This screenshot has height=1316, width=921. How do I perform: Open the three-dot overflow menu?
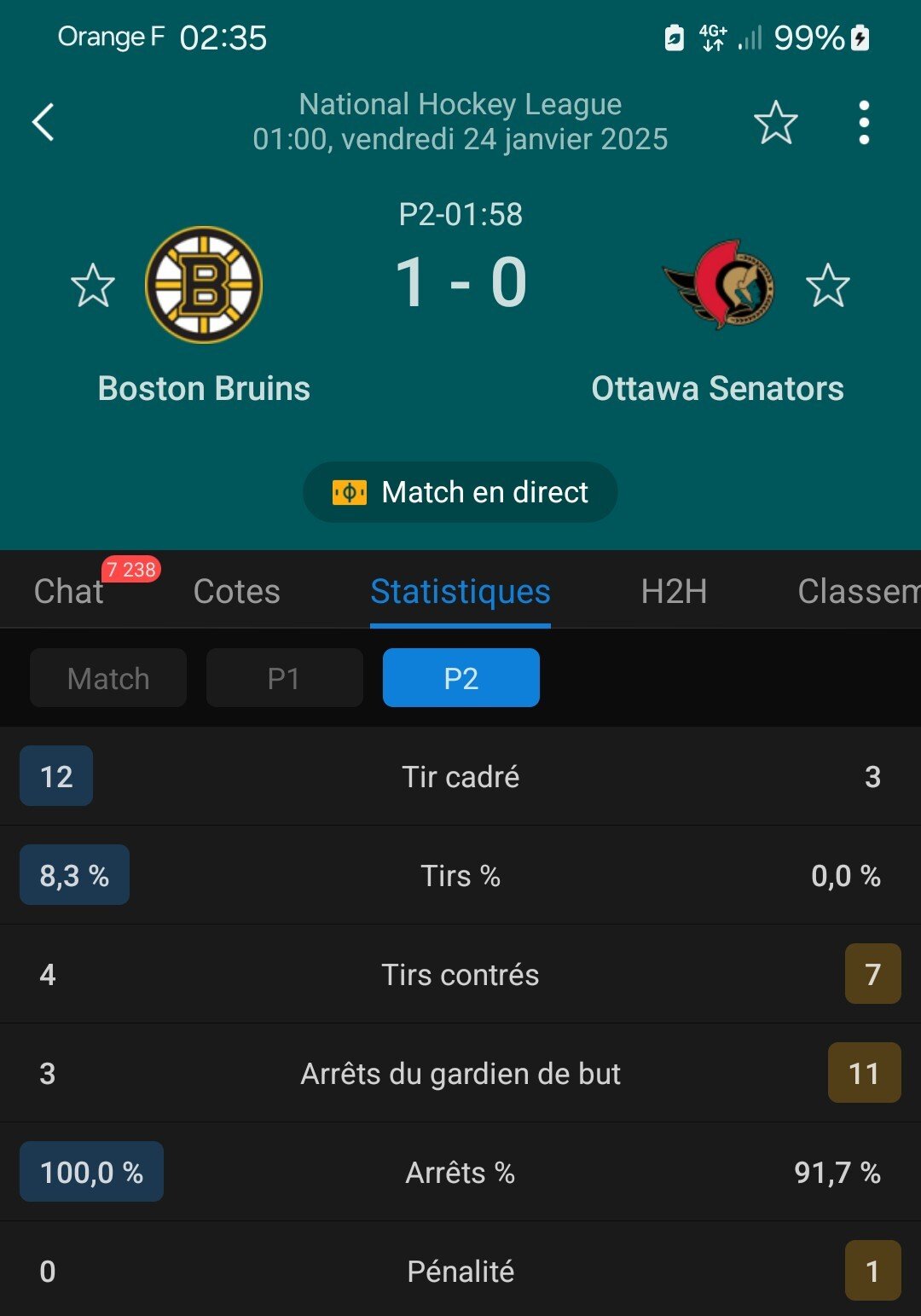(864, 122)
